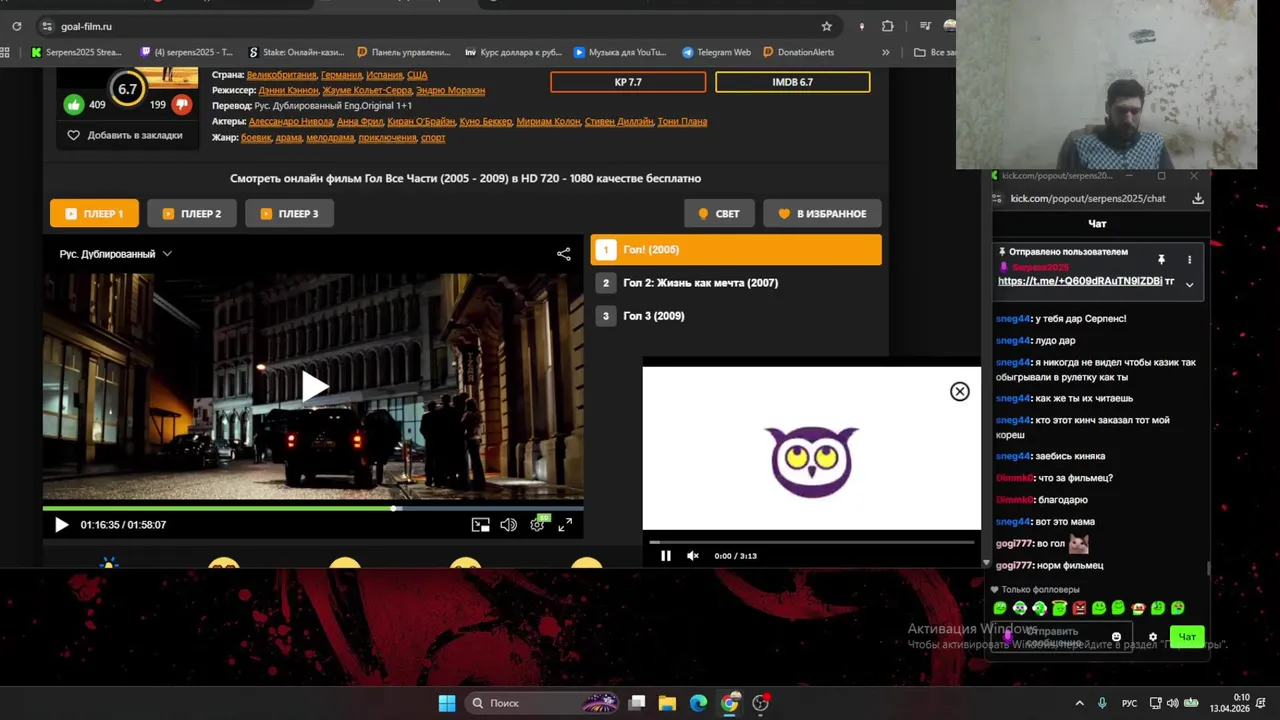Image resolution: width=1280 pixels, height=720 pixels.
Task: Unmute the owl ad video
Action: click(x=693, y=556)
